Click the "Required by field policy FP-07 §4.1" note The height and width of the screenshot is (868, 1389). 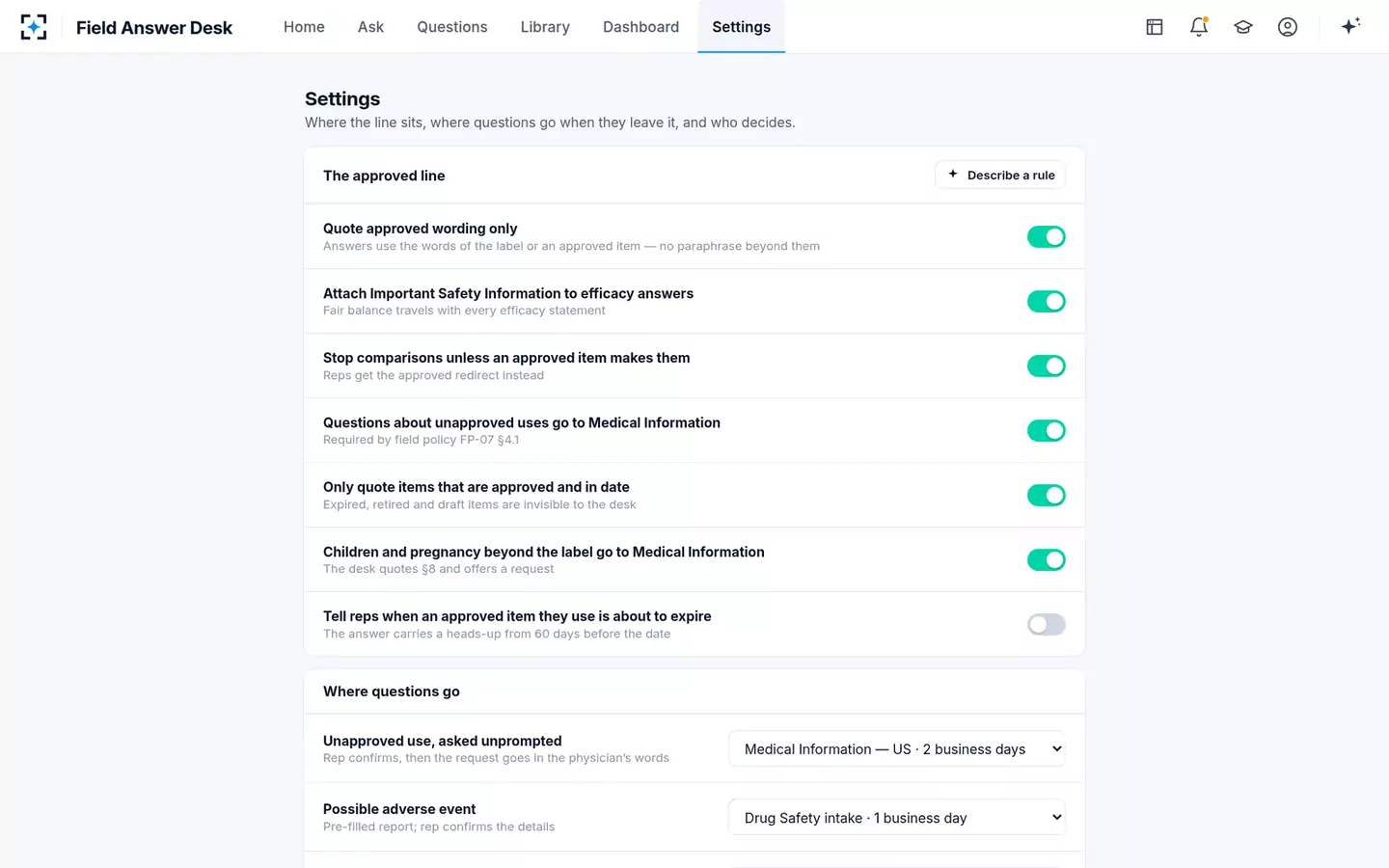tap(421, 440)
